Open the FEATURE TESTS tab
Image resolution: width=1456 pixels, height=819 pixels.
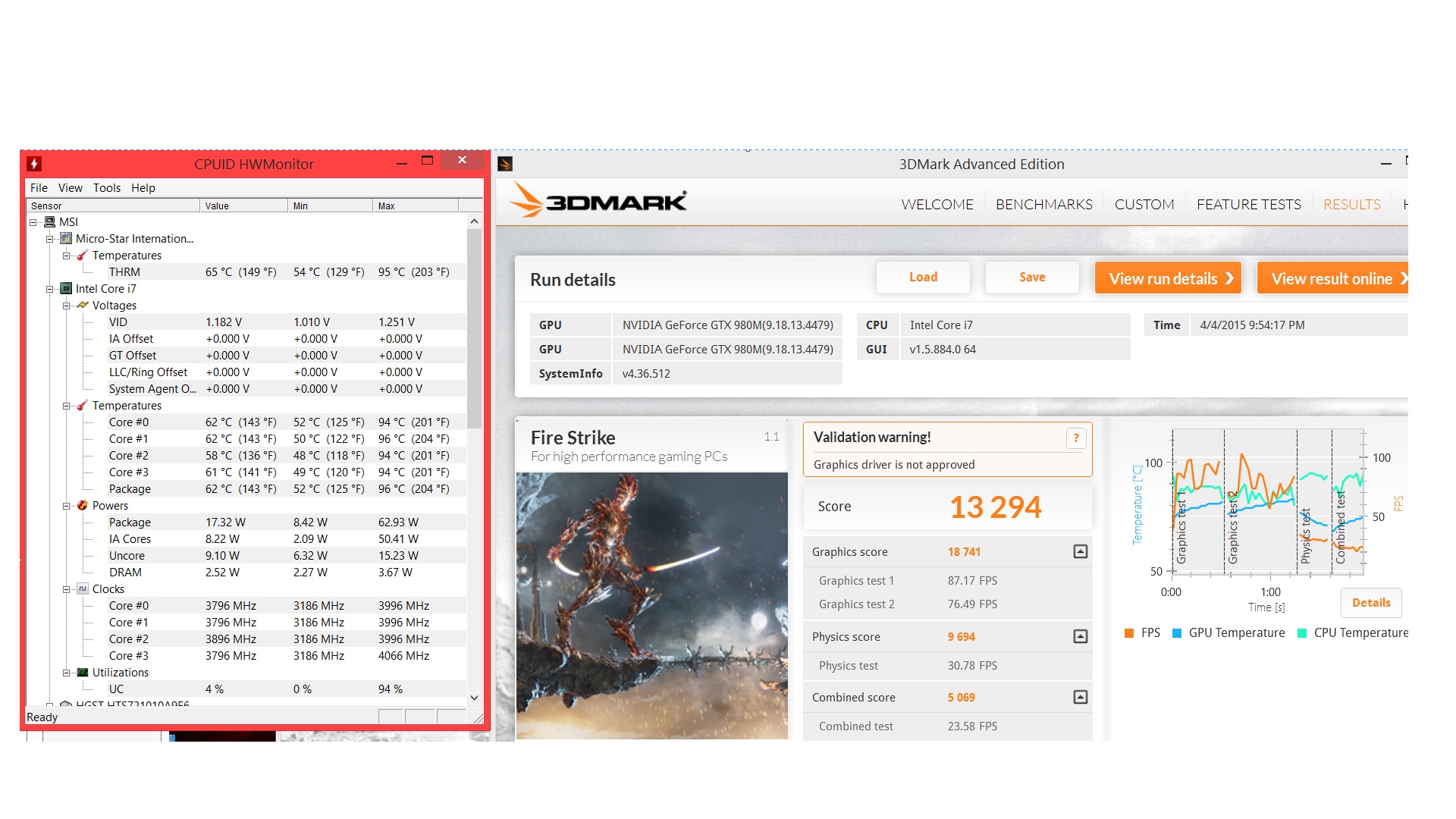(1248, 204)
